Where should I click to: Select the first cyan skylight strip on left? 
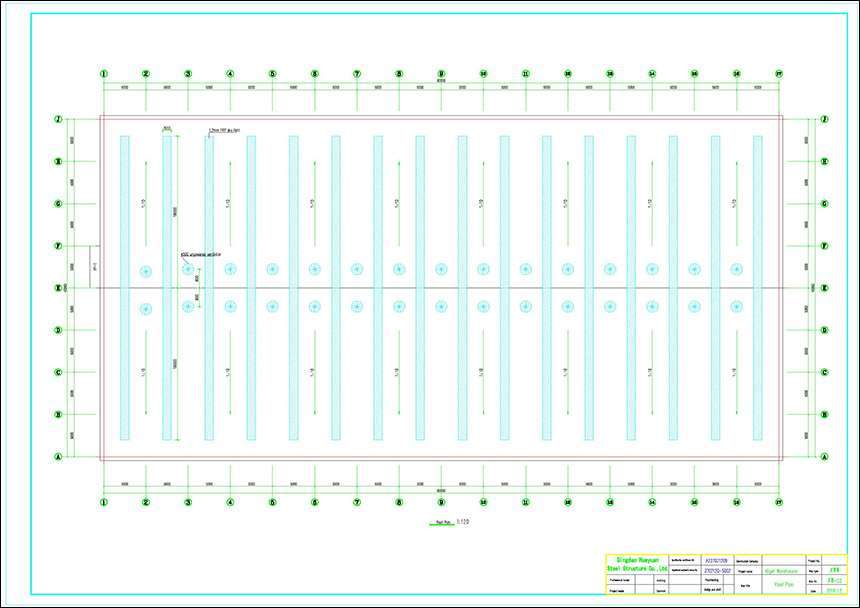[x=125, y=288]
